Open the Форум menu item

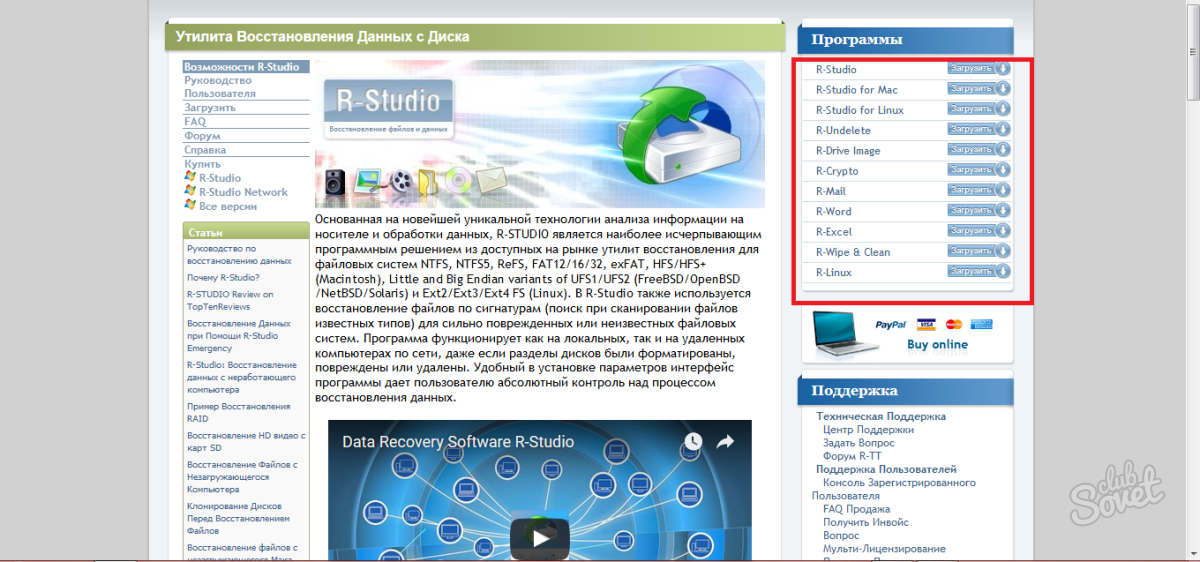click(x=202, y=135)
